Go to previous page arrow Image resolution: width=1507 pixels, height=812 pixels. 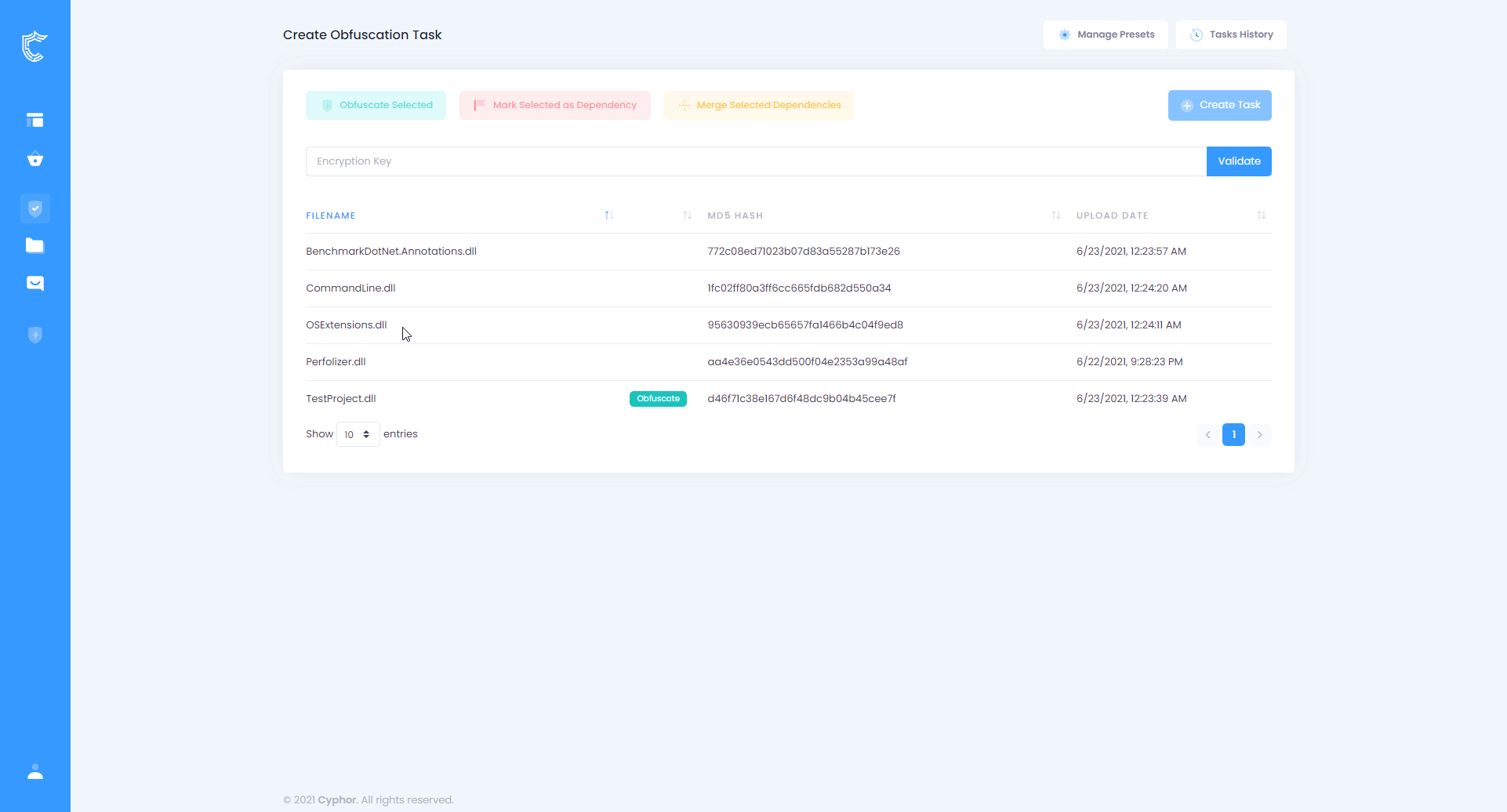click(x=1208, y=435)
